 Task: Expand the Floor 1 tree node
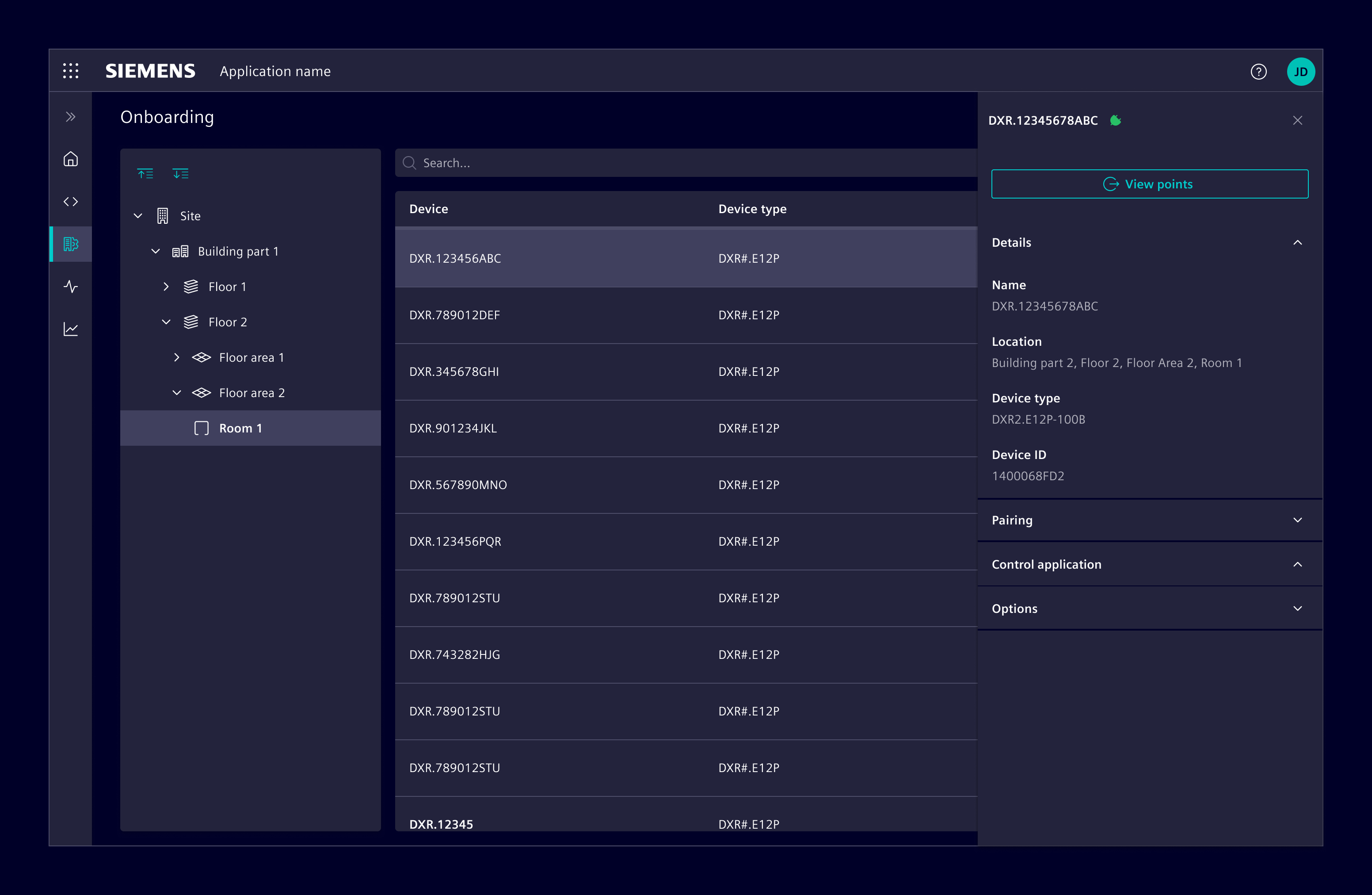click(166, 287)
